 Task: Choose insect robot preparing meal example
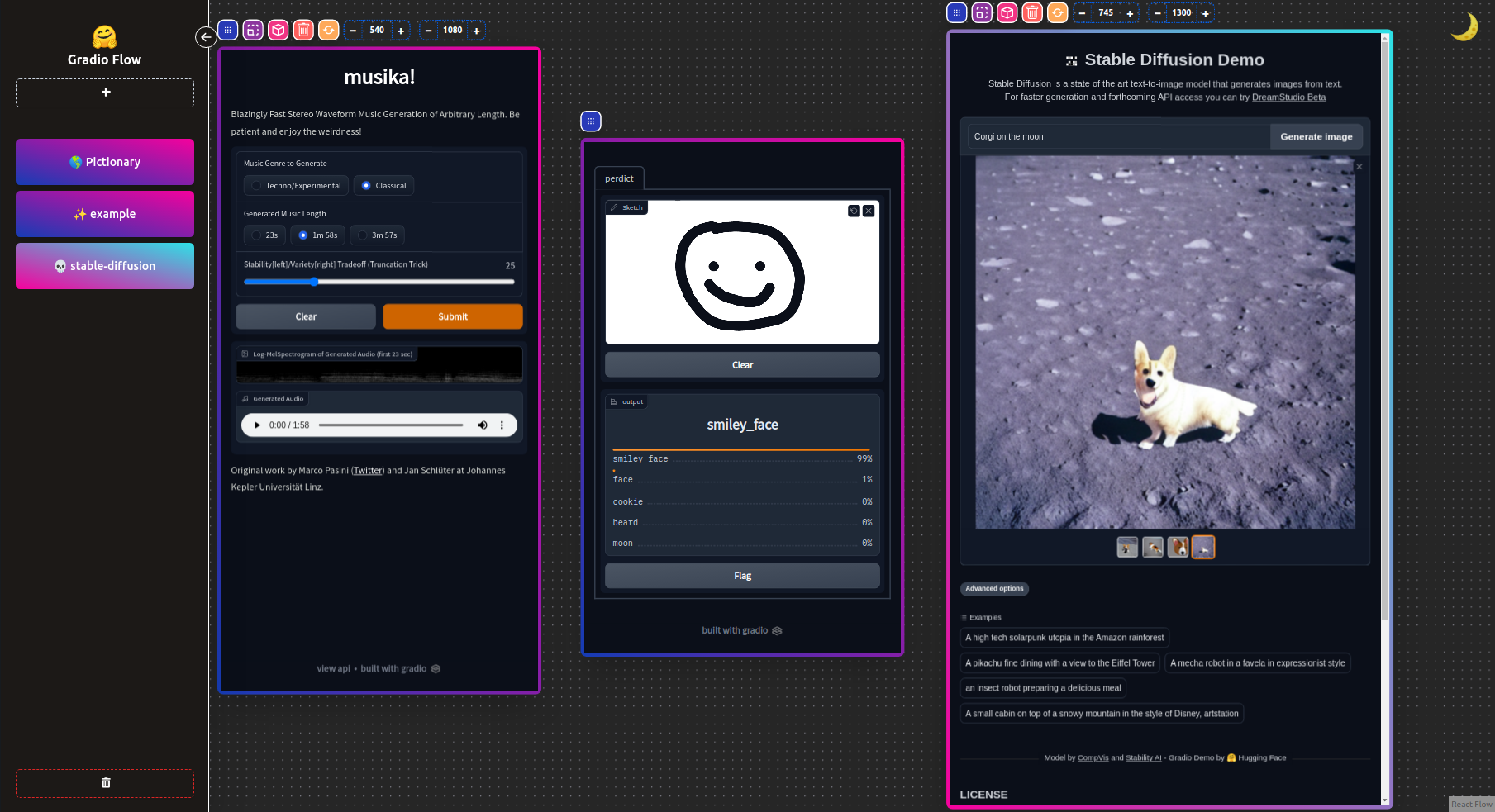(x=1043, y=688)
